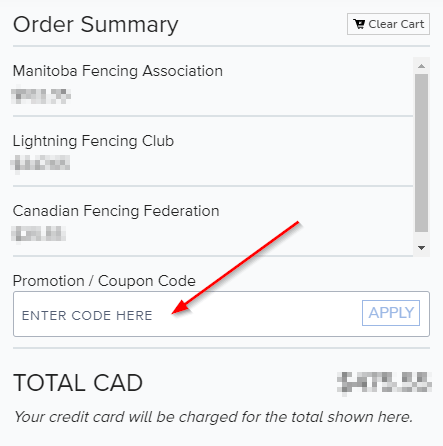This screenshot has height=446, width=443.
Task: Click the shopping cart icon
Action: [359, 24]
